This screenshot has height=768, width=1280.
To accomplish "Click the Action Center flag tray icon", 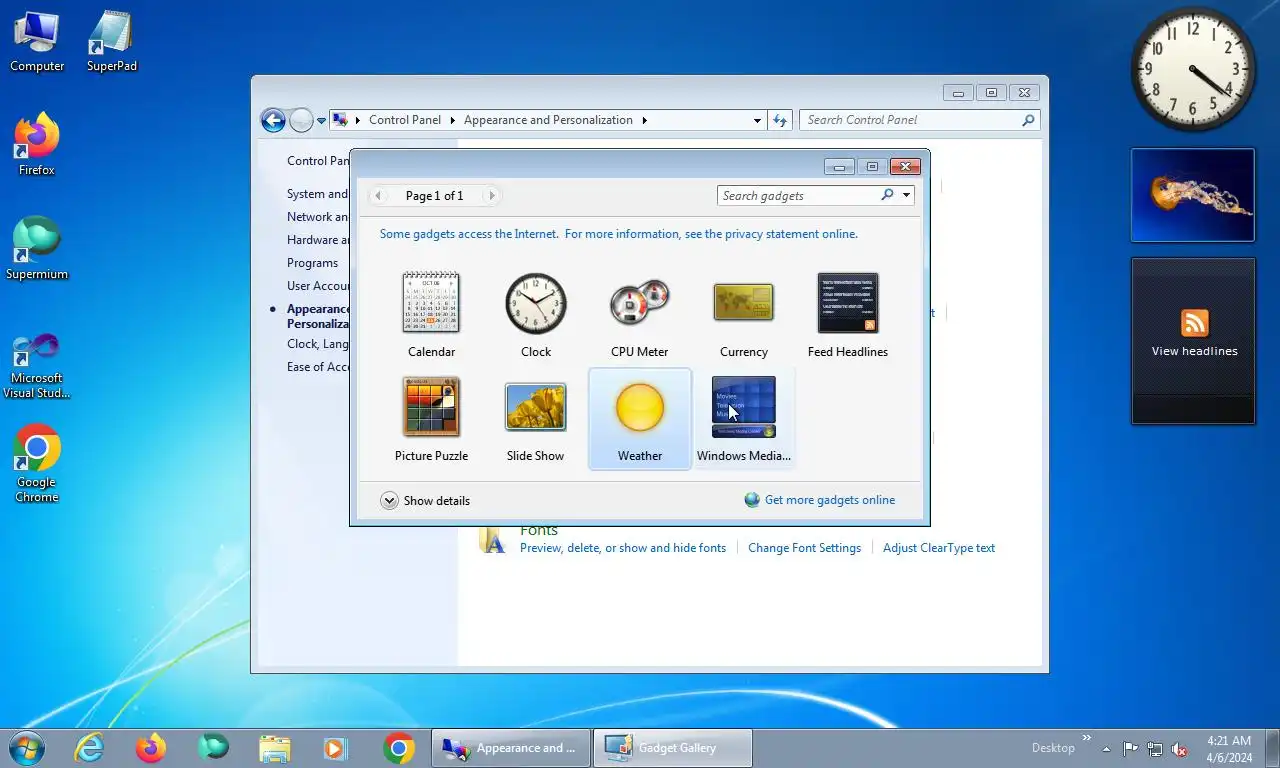I will coord(1130,748).
